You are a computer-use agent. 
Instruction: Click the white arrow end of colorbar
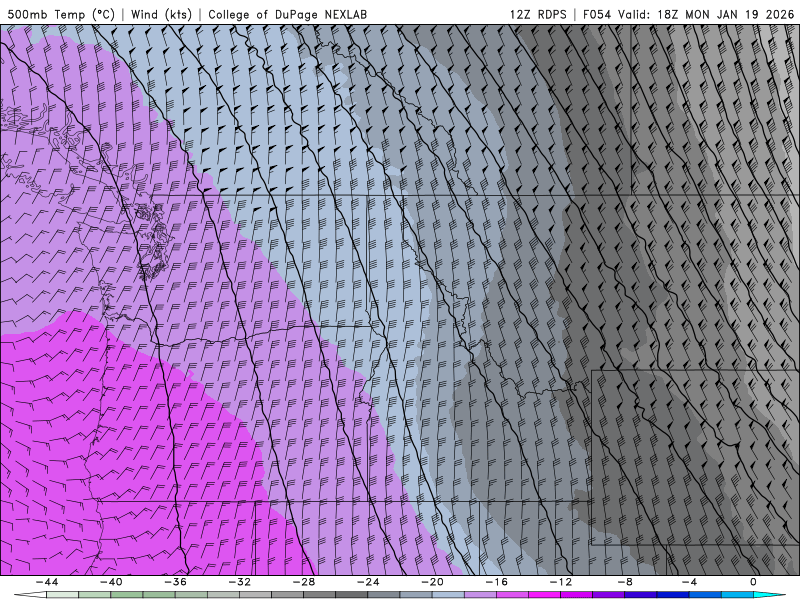tap(30, 595)
